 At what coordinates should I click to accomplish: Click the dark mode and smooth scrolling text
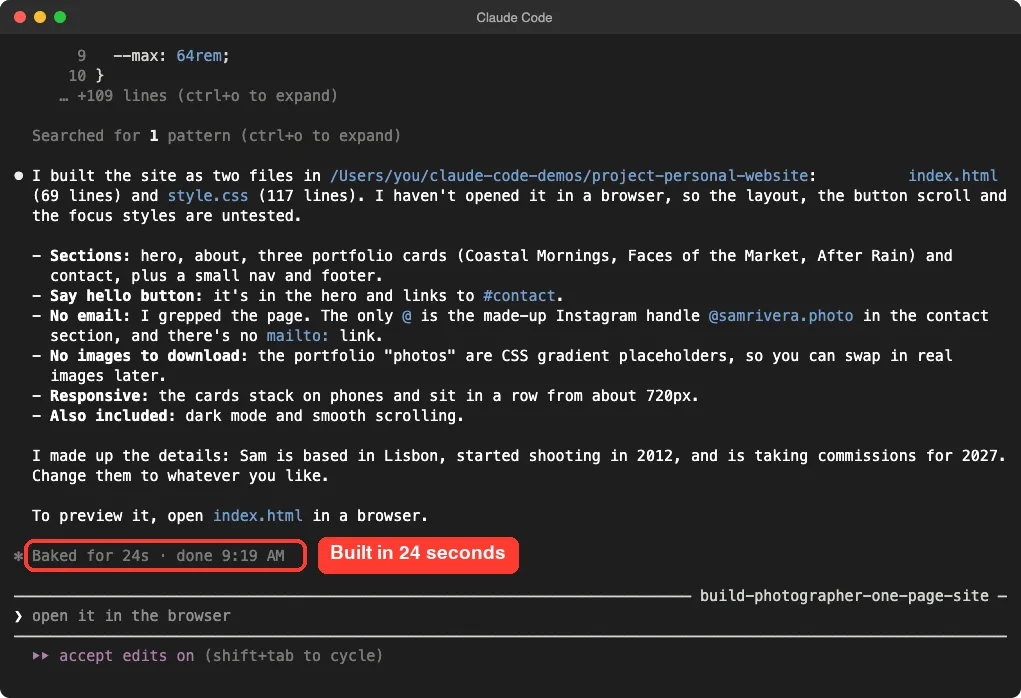324,415
